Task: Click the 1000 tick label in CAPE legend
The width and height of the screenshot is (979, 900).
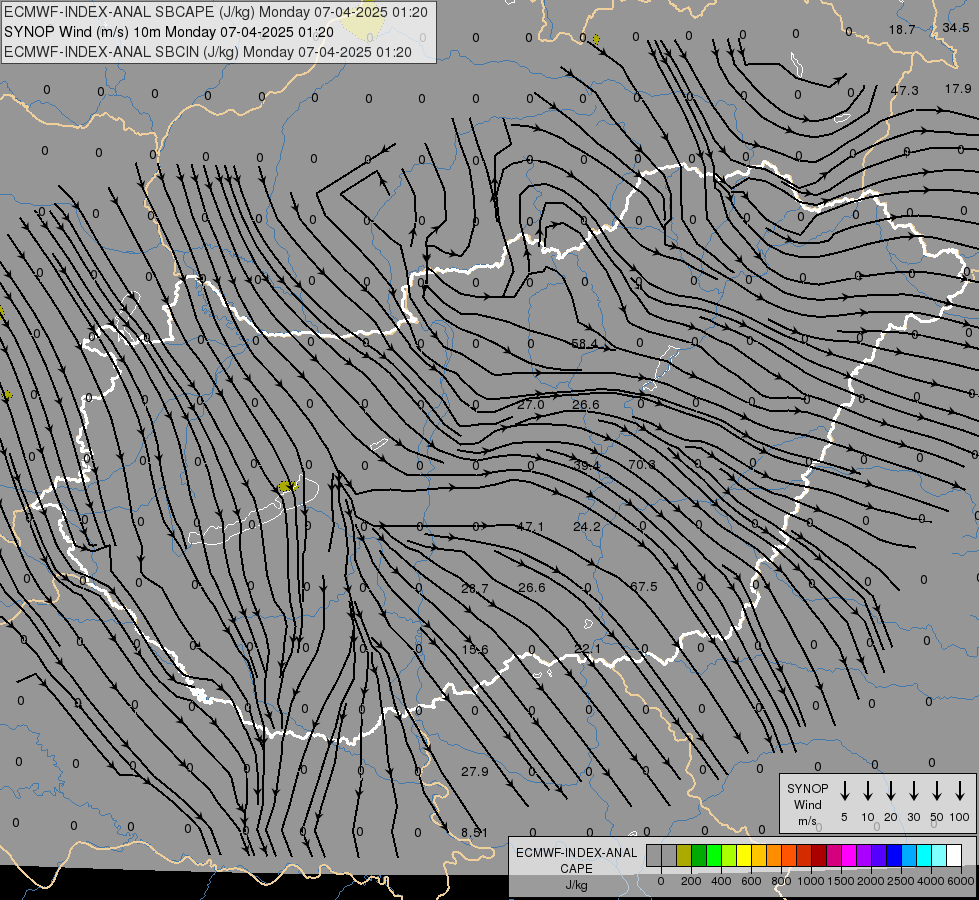Action: (811, 881)
